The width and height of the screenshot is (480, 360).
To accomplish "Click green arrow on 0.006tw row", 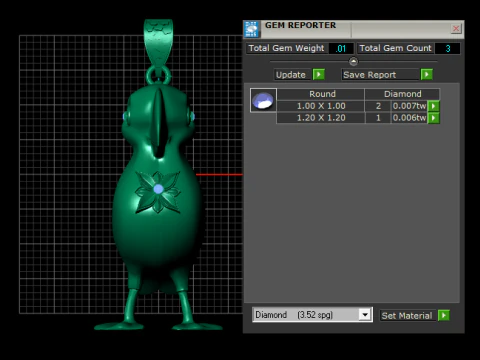I will (434, 118).
